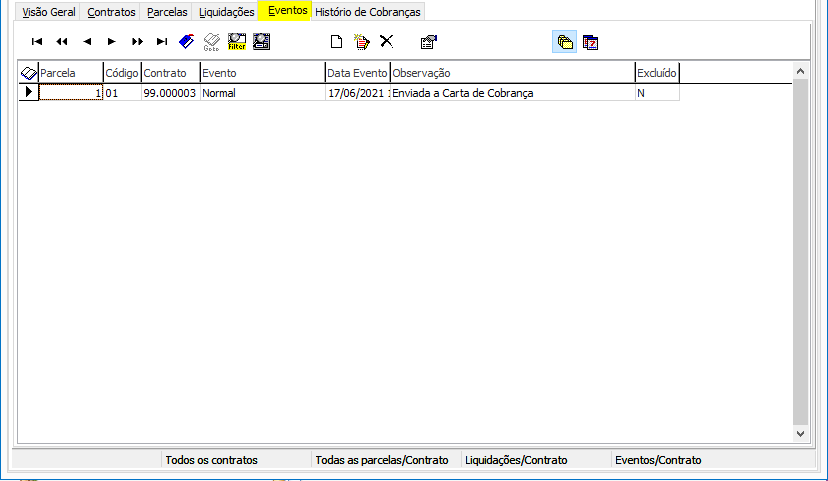Go to last record in navigator
Viewport: 828px width, 481px height.
coord(162,42)
